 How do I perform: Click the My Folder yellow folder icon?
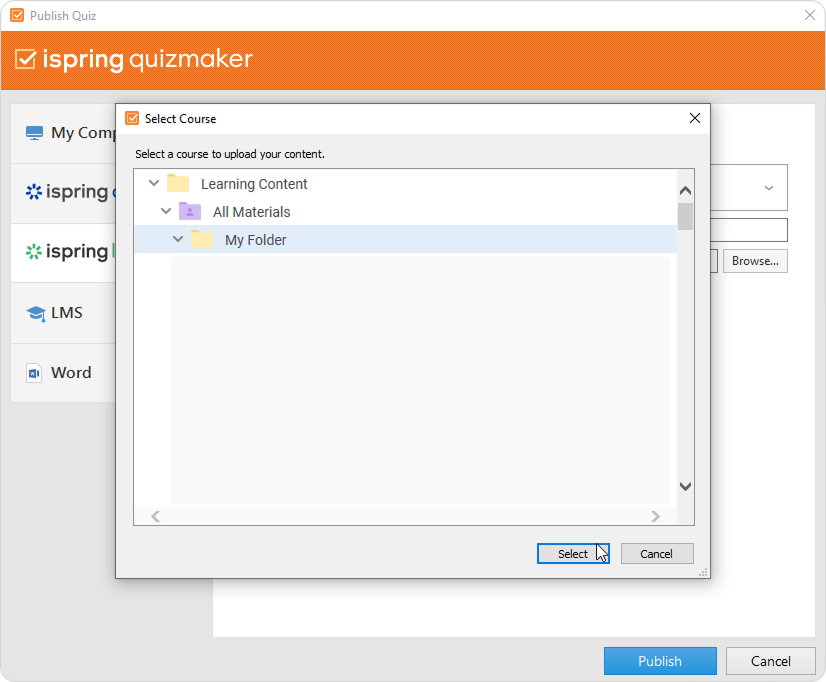202,240
